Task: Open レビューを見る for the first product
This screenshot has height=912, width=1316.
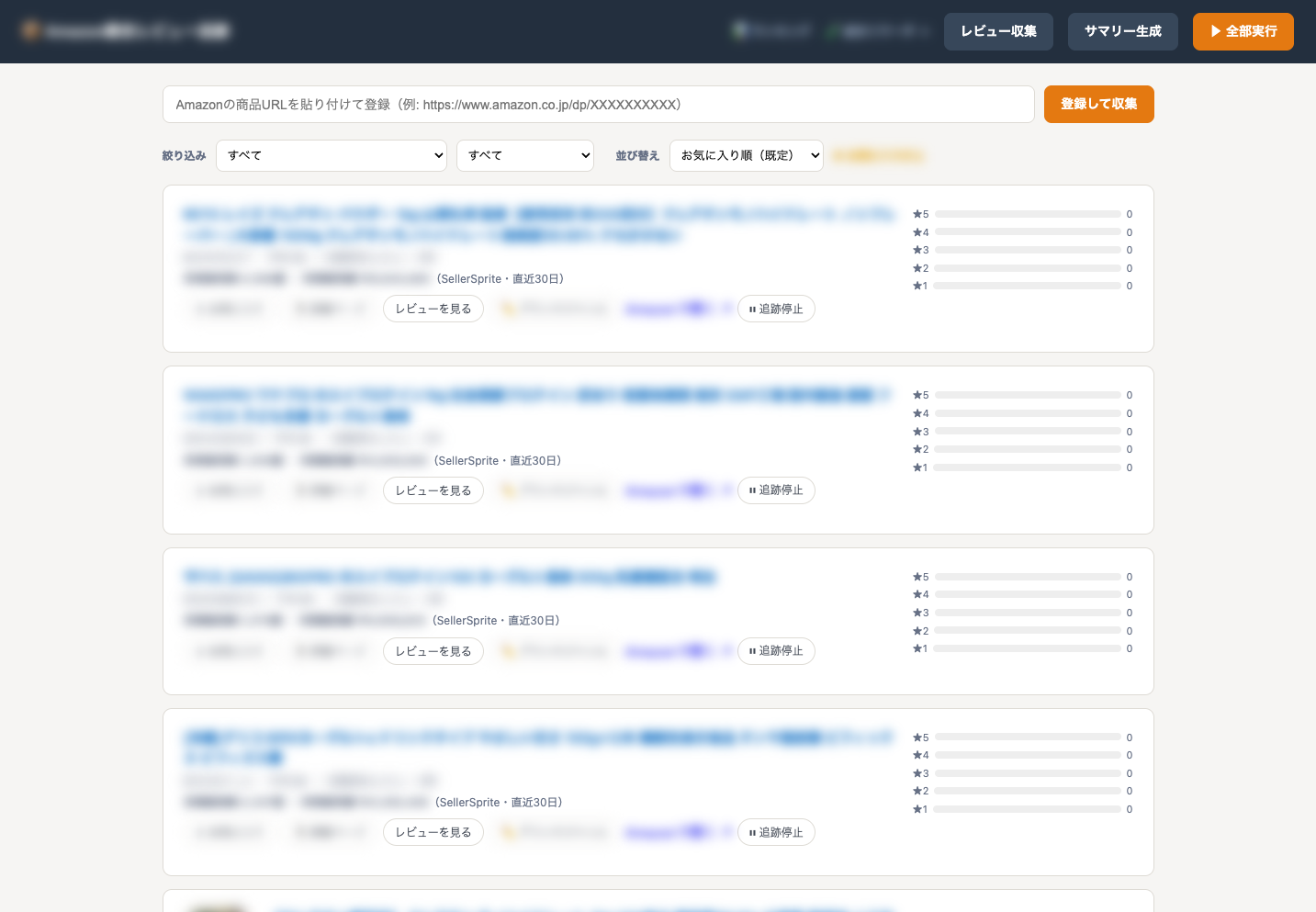Action: coord(433,309)
